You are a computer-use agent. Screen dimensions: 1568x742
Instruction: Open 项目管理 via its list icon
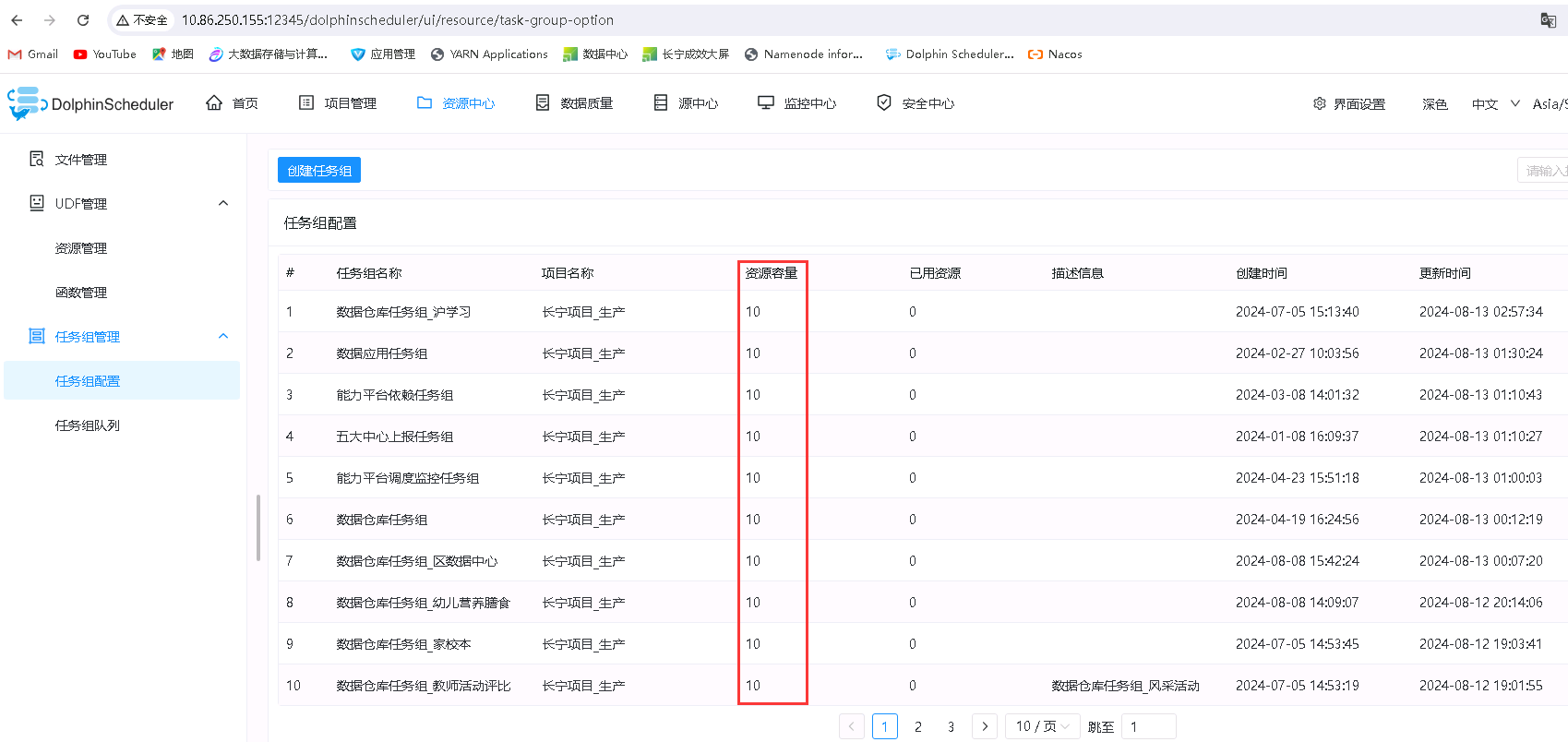306,103
